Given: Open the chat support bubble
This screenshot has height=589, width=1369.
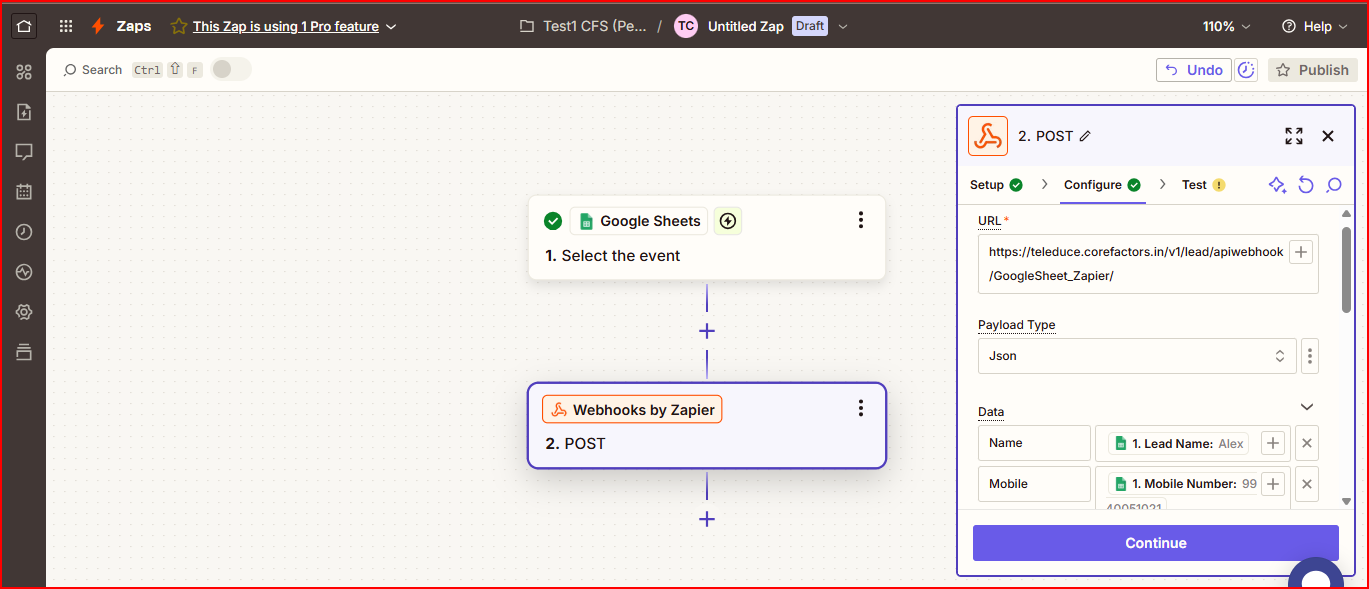Looking at the screenshot, I should 1315,573.
